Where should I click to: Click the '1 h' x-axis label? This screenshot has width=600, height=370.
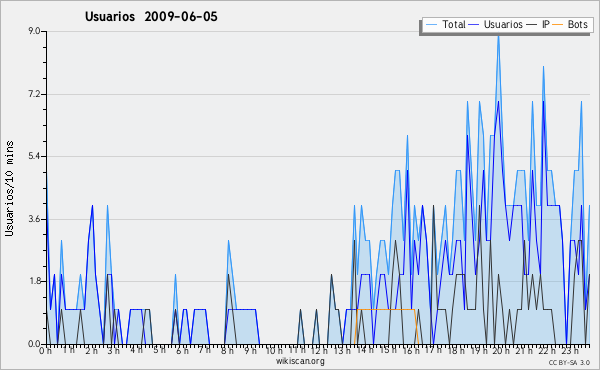(69, 350)
